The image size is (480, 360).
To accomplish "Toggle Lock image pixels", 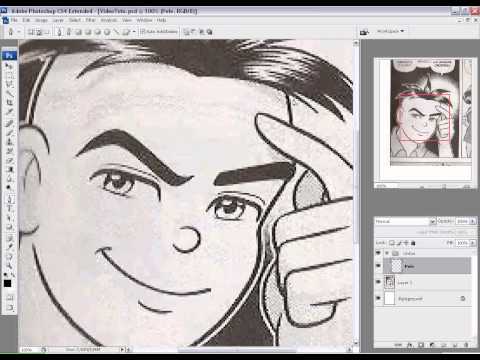I will pos(399,243).
